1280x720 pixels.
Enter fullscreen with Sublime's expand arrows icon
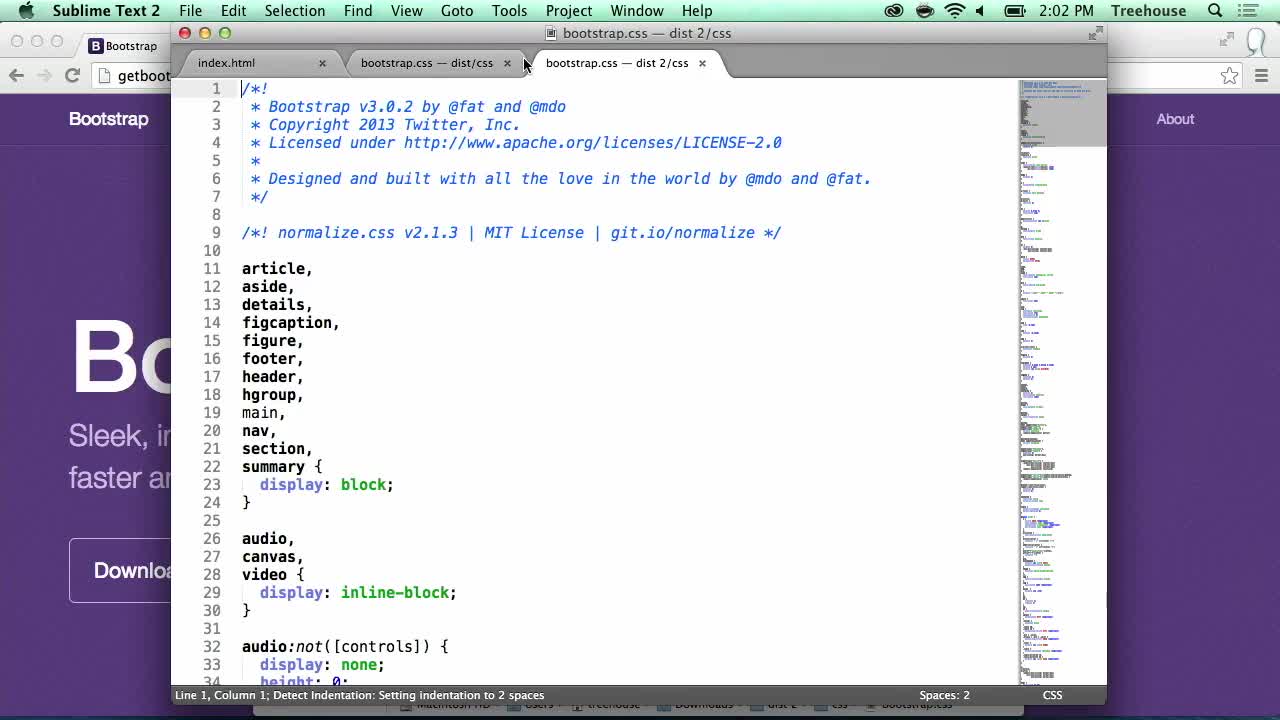tap(1095, 33)
